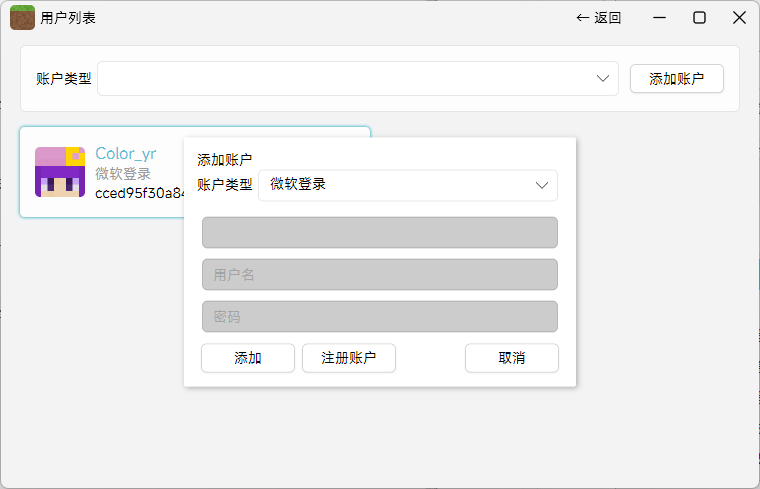This screenshot has height=489, width=760.
Task: Focus the 用户名 input field
Action: tap(379, 274)
